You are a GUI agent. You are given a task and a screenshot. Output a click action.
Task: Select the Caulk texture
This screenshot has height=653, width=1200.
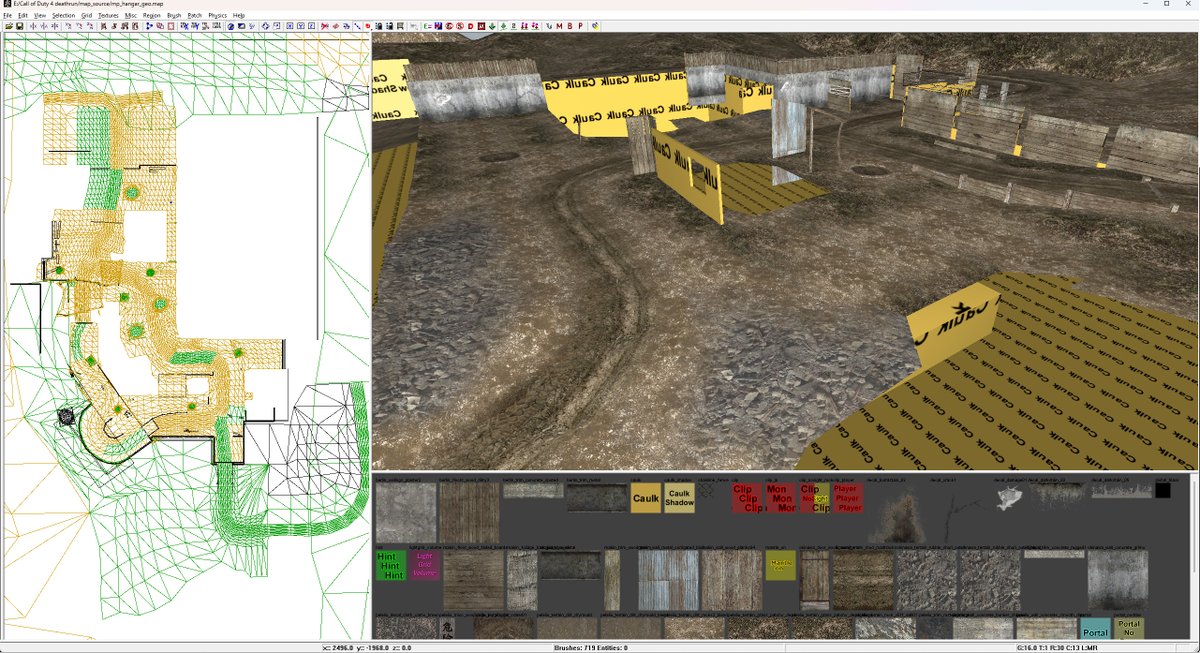pyautogui.click(x=646, y=498)
